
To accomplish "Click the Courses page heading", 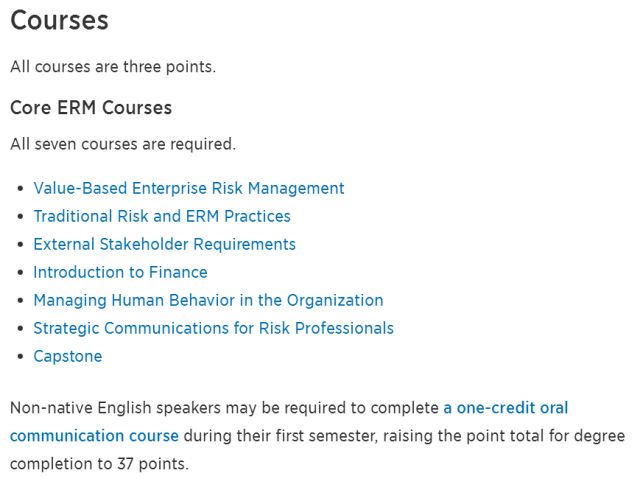I will 59,20.
